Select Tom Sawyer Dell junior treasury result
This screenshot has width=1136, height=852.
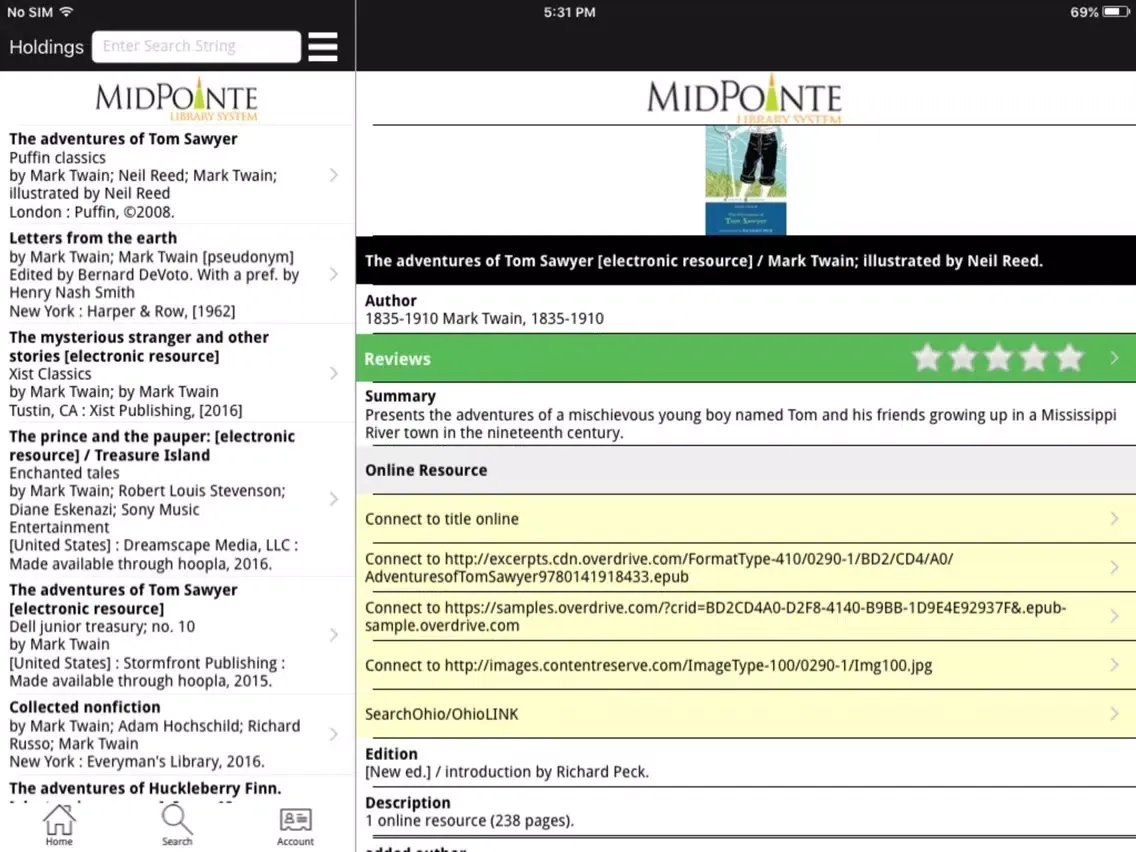[x=178, y=635]
